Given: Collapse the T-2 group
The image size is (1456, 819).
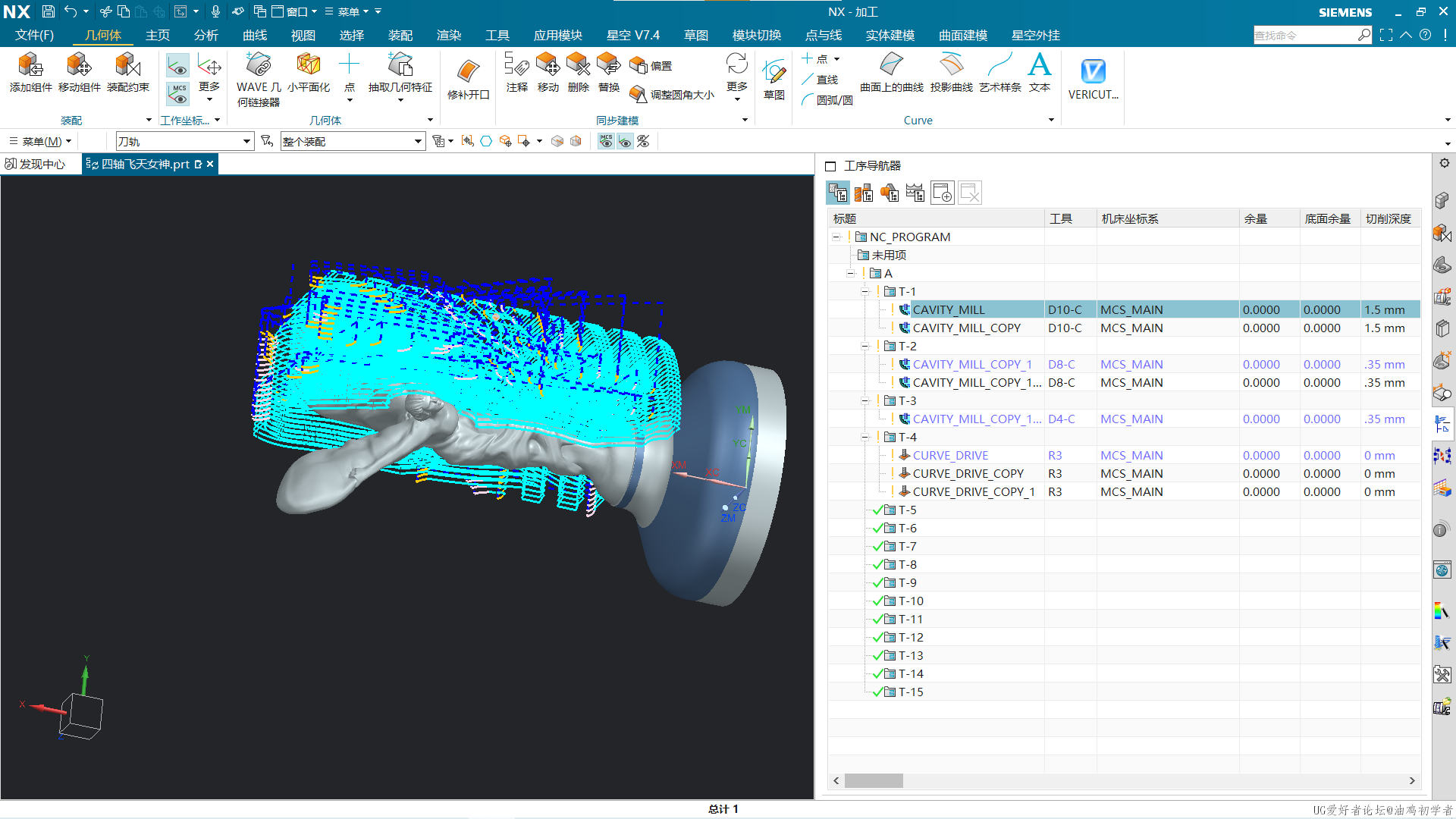Looking at the screenshot, I should pyautogui.click(x=865, y=347).
